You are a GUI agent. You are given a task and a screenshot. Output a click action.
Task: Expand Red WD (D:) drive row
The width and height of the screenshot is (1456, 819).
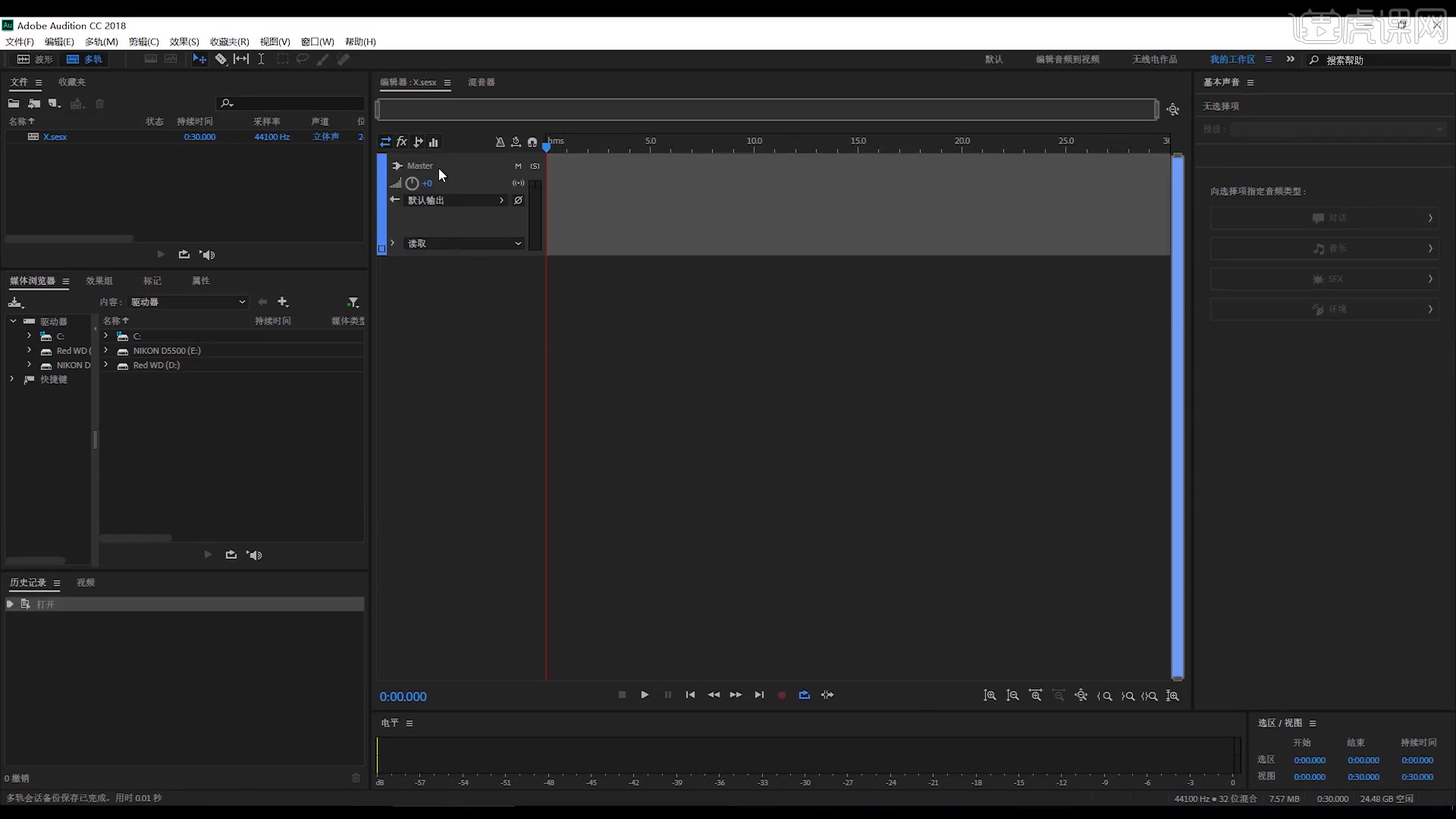point(105,365)
